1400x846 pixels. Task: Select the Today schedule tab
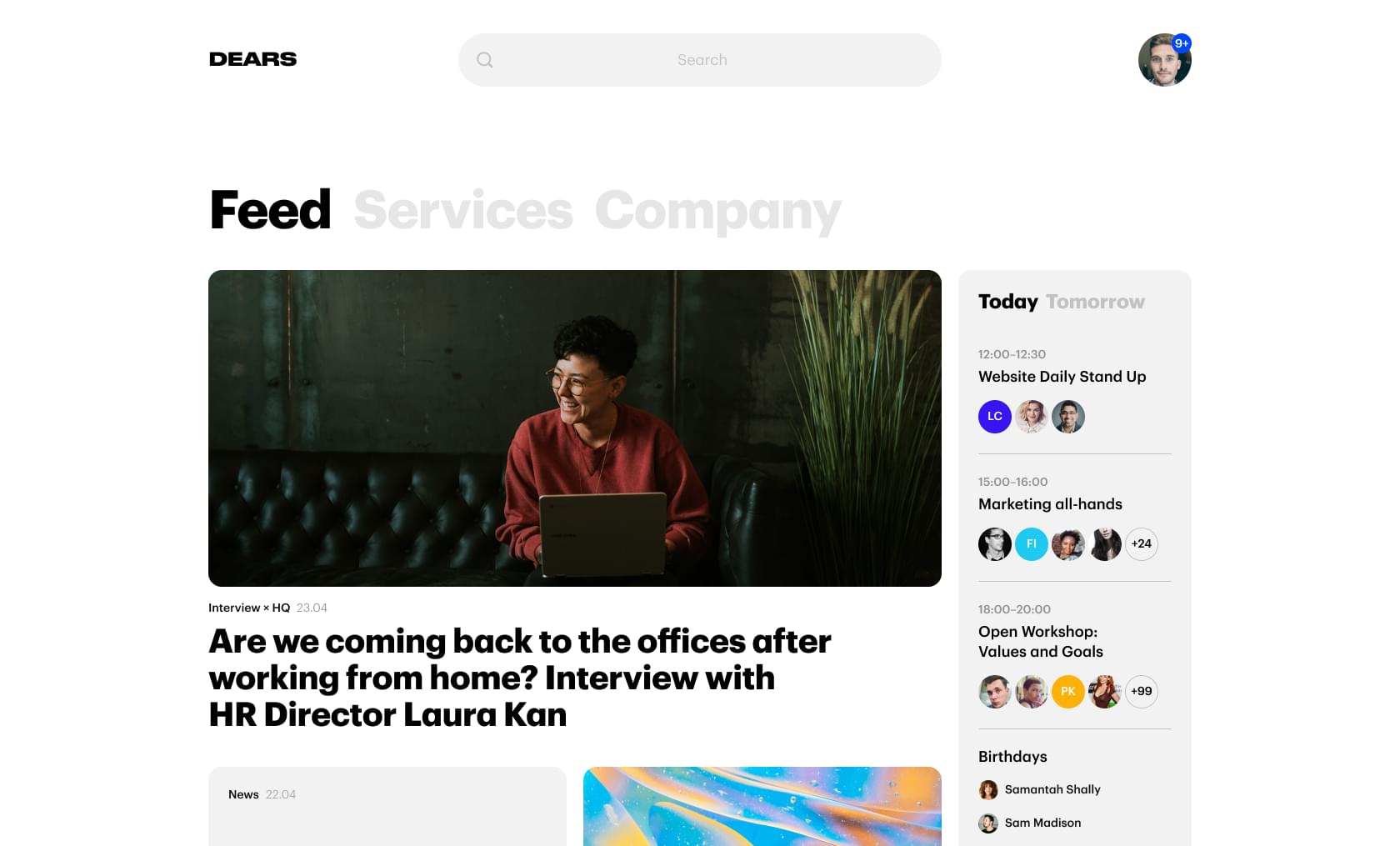pyautogui.click(x=1008, y=302)
